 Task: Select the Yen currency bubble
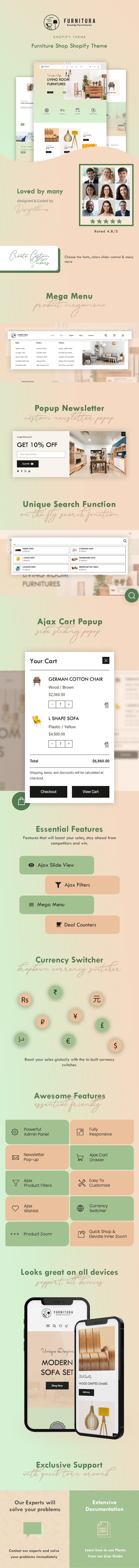(76, 1015)
